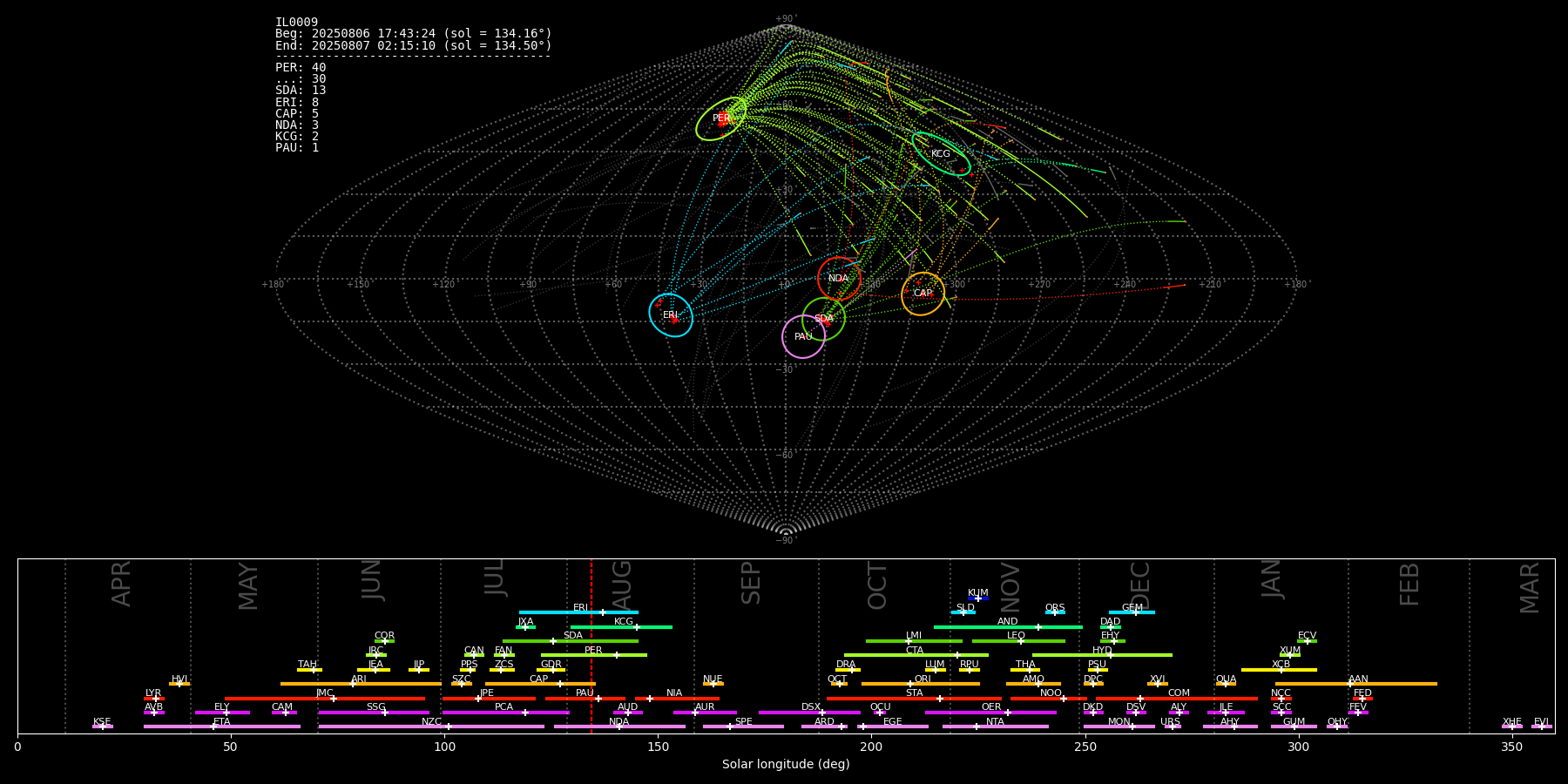The height and width of the screenshot is (784, 1568).
Task: Click the green SDA radiant circle on the map
Action: coord(823,319)
